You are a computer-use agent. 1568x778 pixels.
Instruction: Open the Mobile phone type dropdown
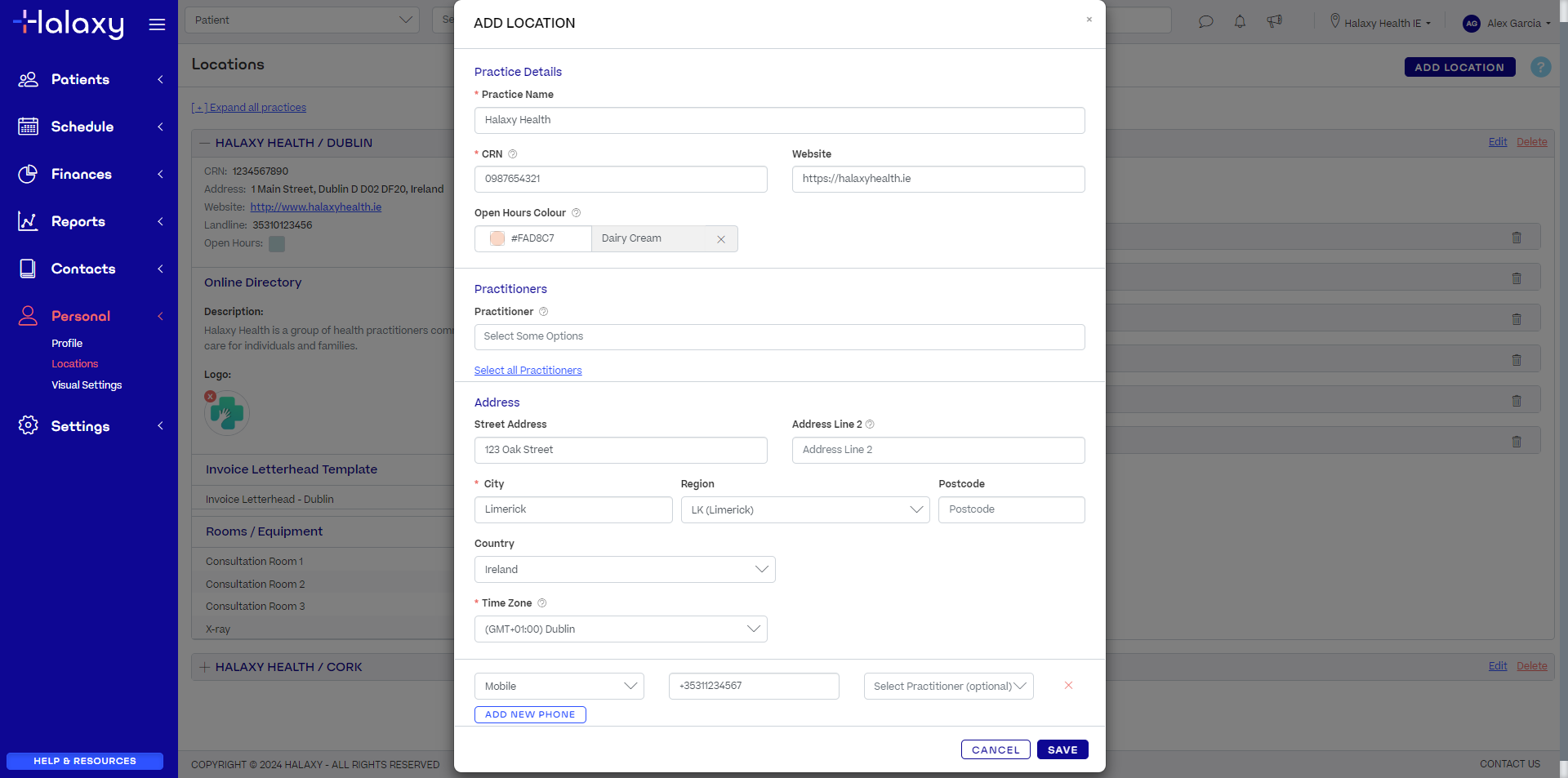559,687
